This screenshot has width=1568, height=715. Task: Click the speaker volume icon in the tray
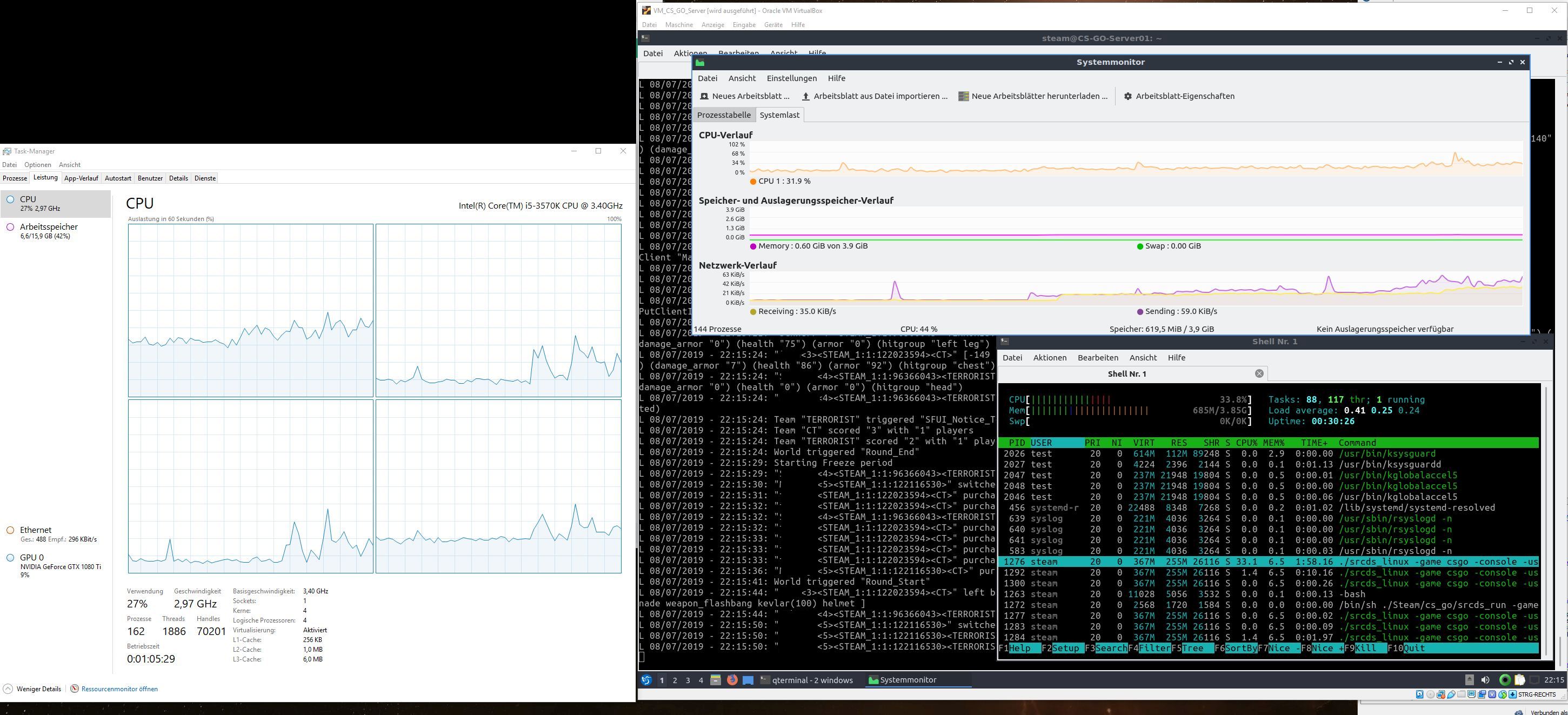click(1485, 680)
